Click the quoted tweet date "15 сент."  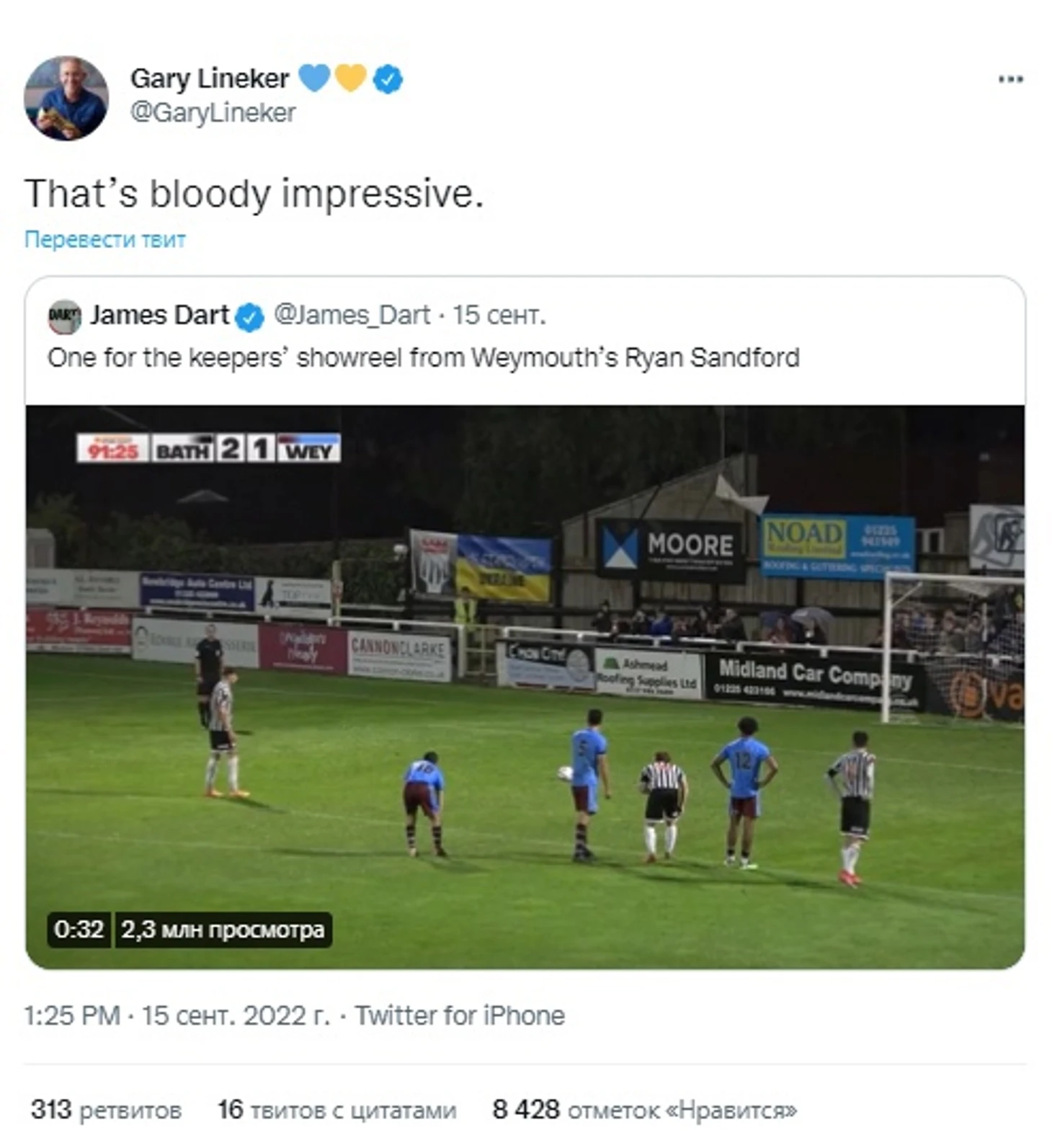point(499,315)
